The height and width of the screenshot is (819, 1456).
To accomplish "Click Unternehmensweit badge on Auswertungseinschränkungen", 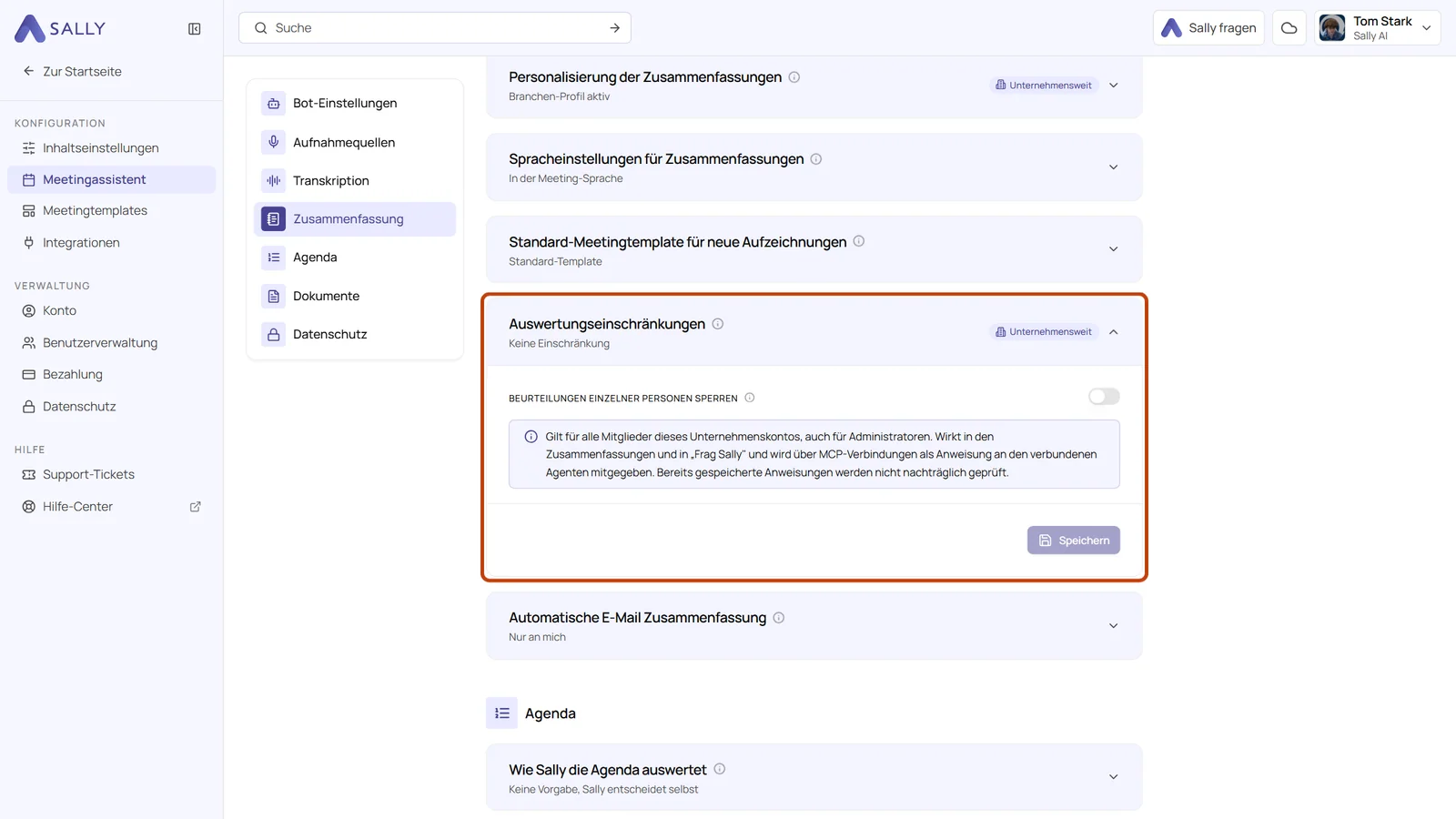I will click(x=1044, y=332).
